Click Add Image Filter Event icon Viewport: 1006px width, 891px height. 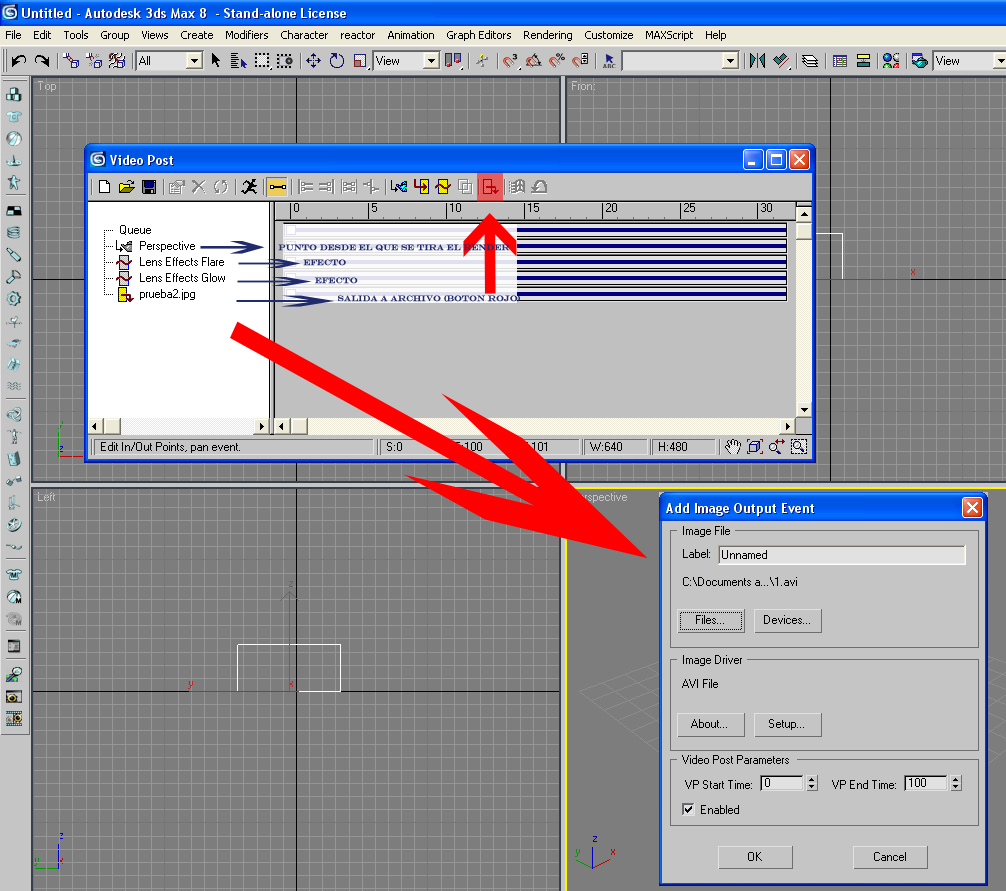tap(443, 187)
